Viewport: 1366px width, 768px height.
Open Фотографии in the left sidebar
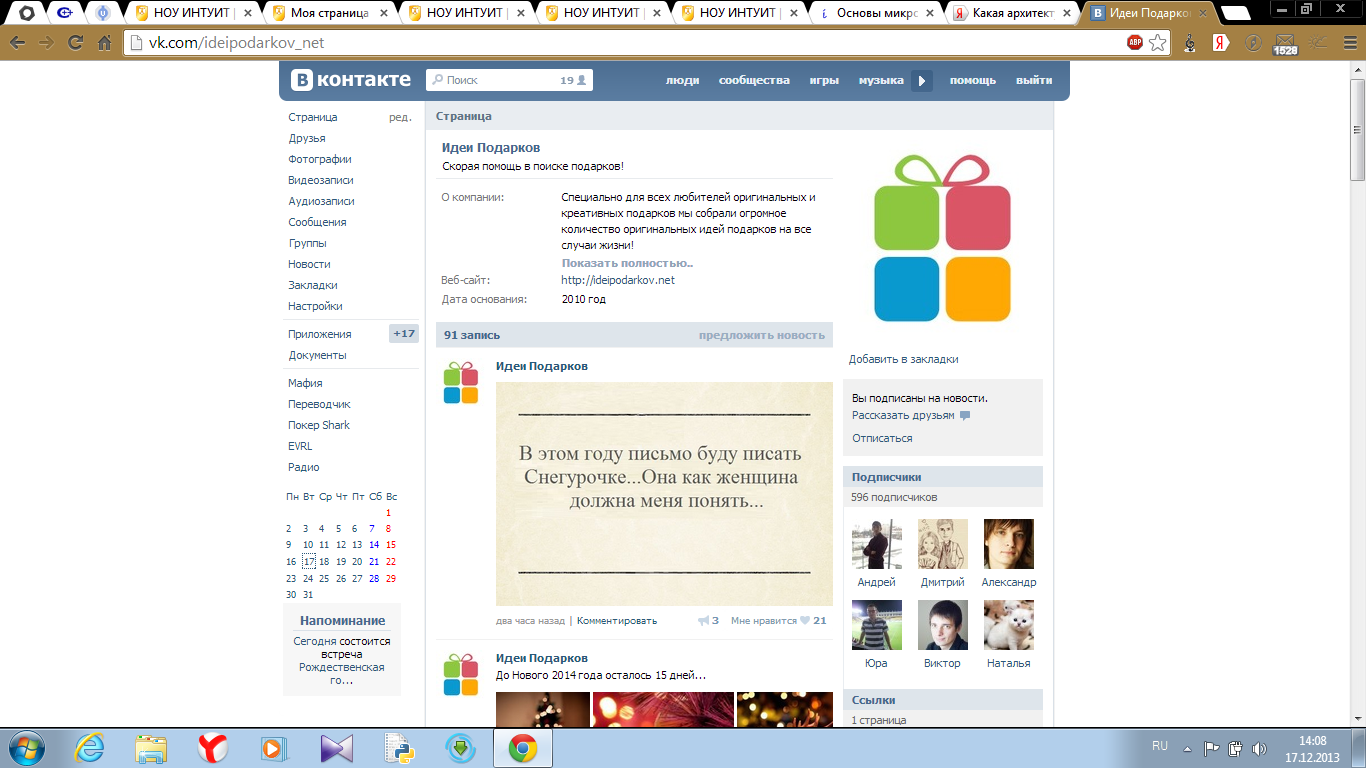coord(320,159)
